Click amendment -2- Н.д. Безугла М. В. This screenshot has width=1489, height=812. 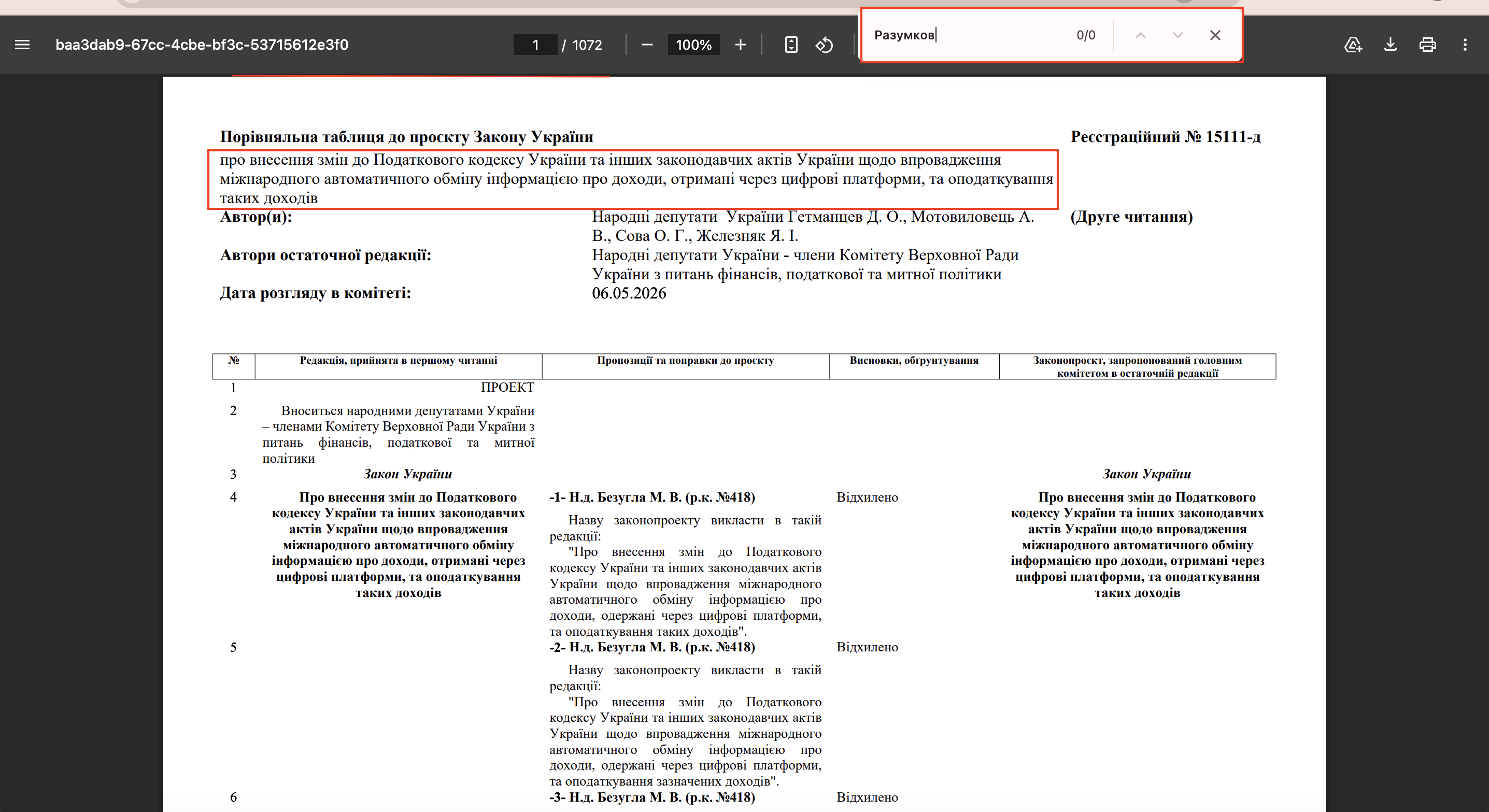click(652, 647)
